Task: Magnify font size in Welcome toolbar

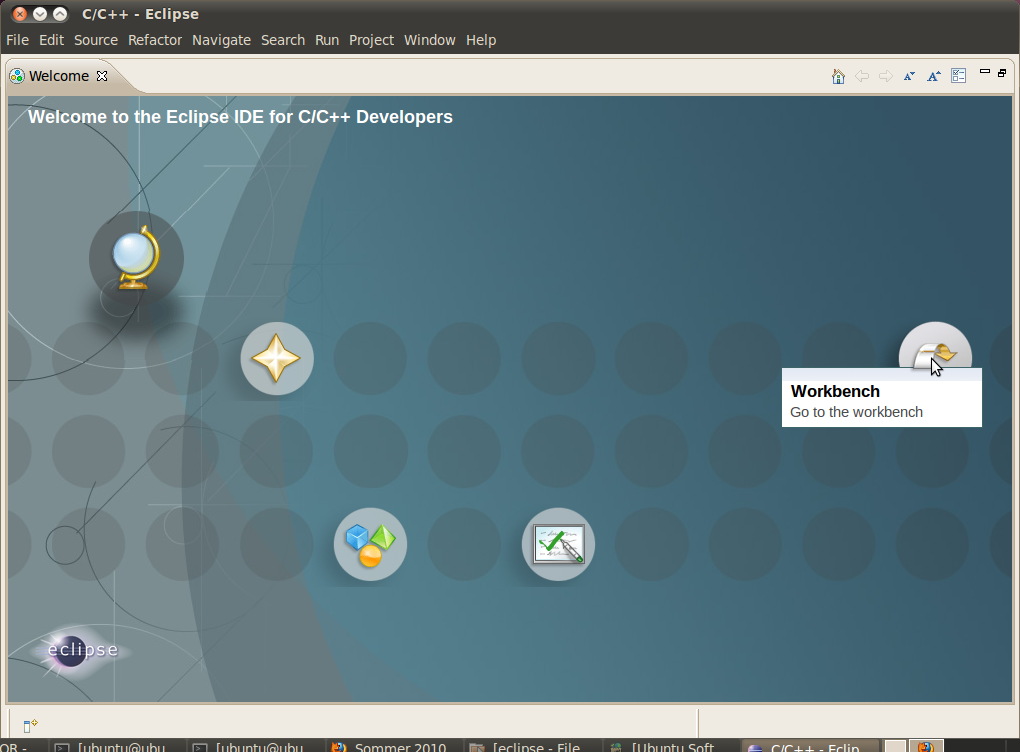Action: [933, 76]
